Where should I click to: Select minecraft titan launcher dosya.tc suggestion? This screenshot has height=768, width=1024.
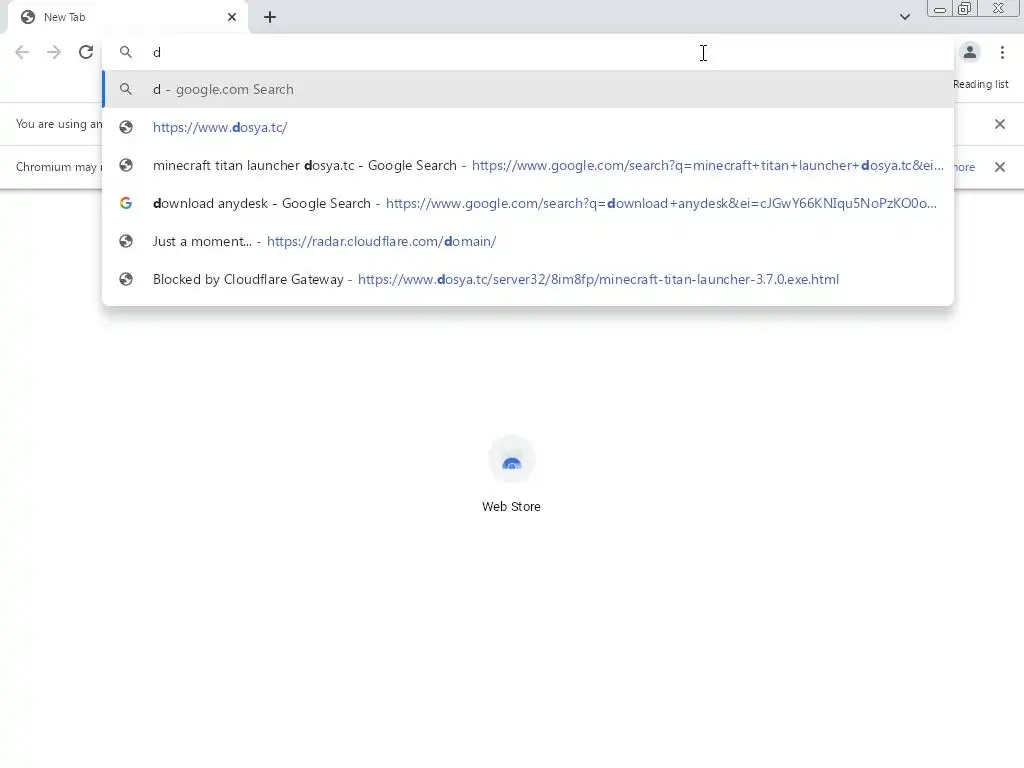[x=528, y=165]
